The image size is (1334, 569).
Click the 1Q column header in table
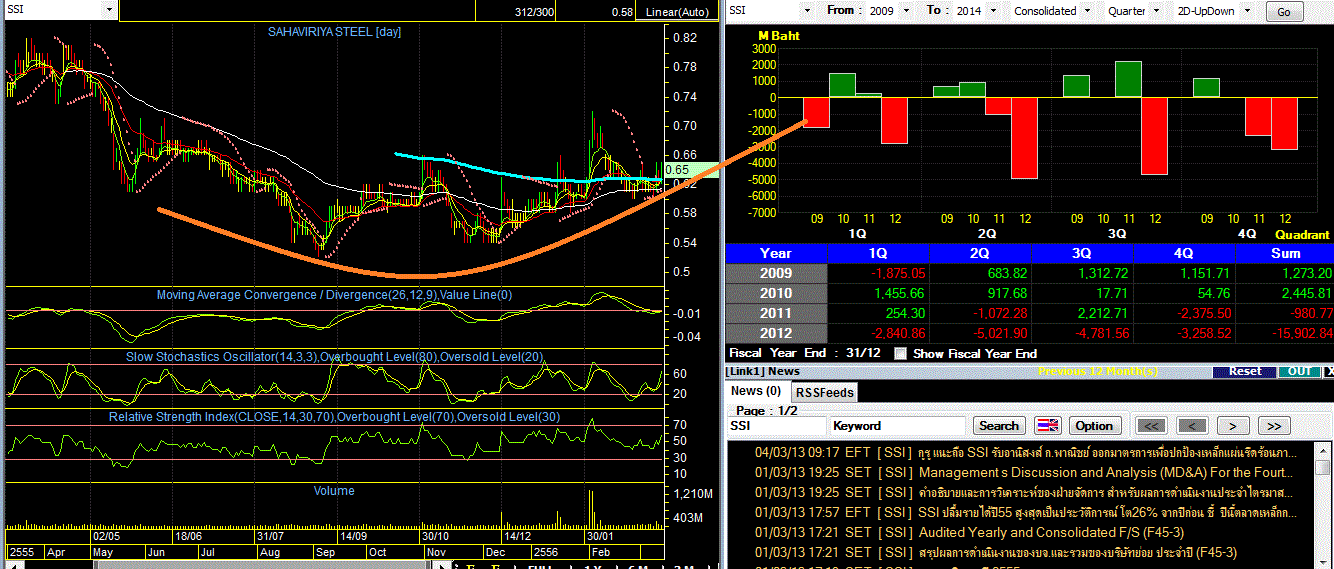(878, 253)
